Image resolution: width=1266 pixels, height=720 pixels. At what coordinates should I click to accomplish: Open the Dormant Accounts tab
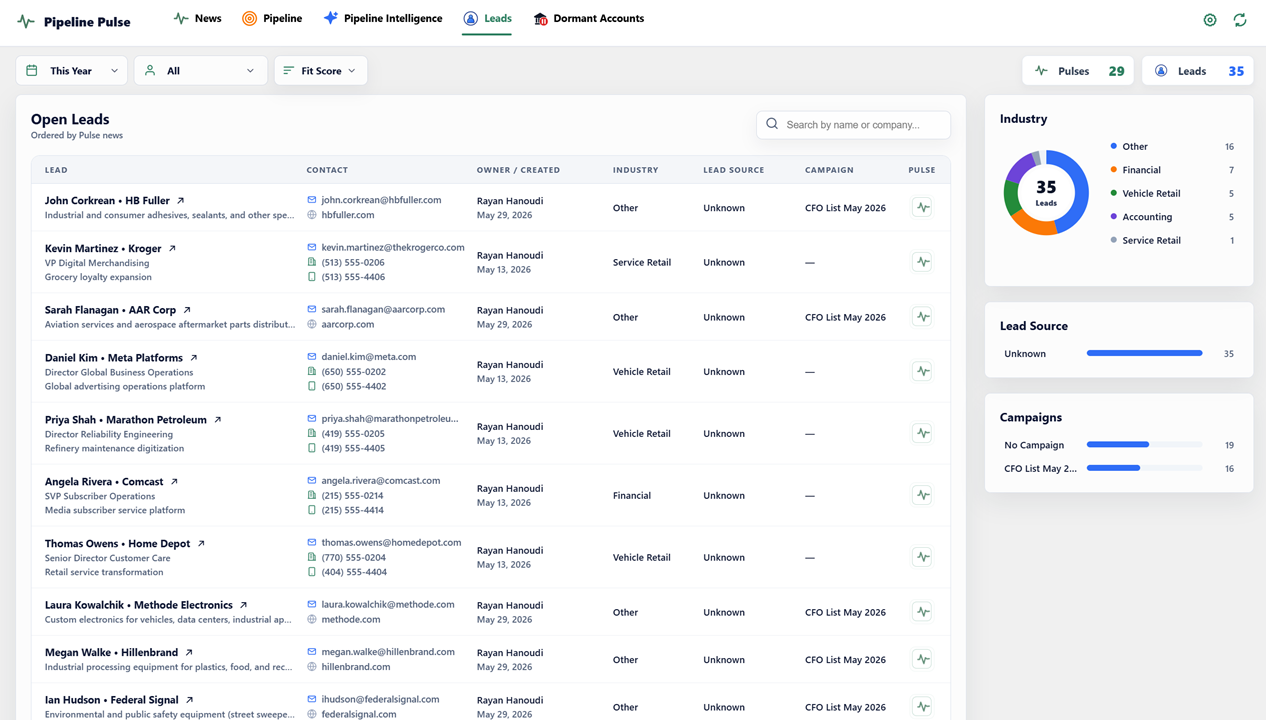[588, 18]
